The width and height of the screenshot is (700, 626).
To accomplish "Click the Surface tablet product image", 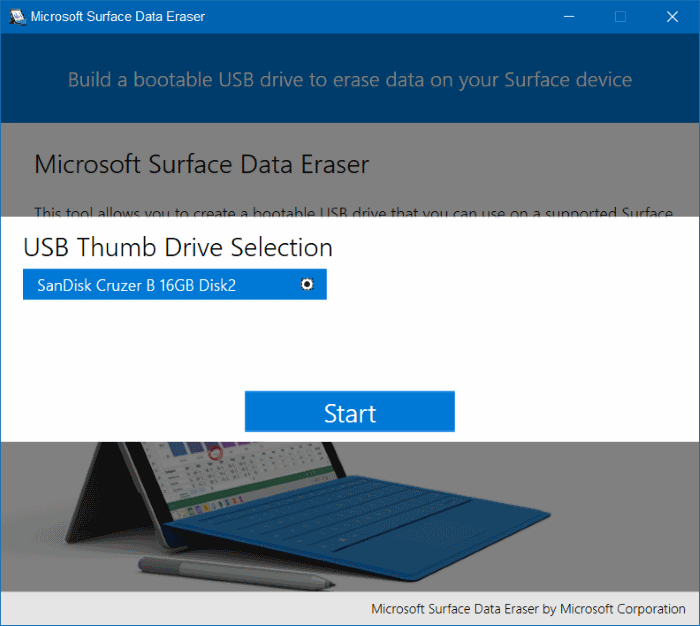I will point(308,516).
